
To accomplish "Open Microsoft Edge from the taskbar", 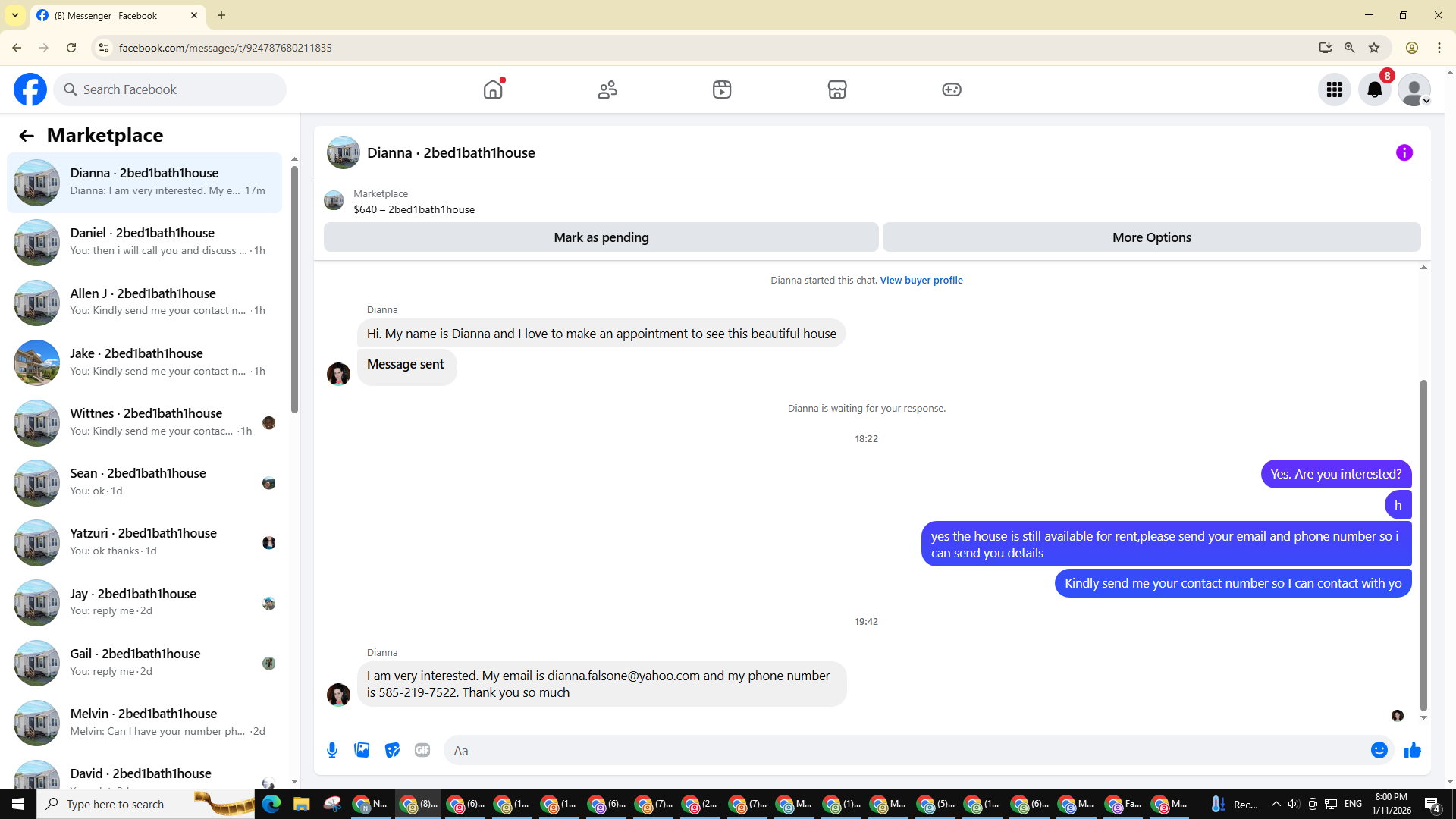I will point(271,804).
